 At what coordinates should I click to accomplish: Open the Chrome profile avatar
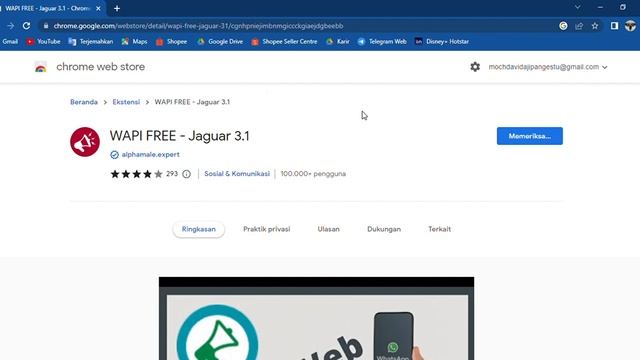(630, 26)
